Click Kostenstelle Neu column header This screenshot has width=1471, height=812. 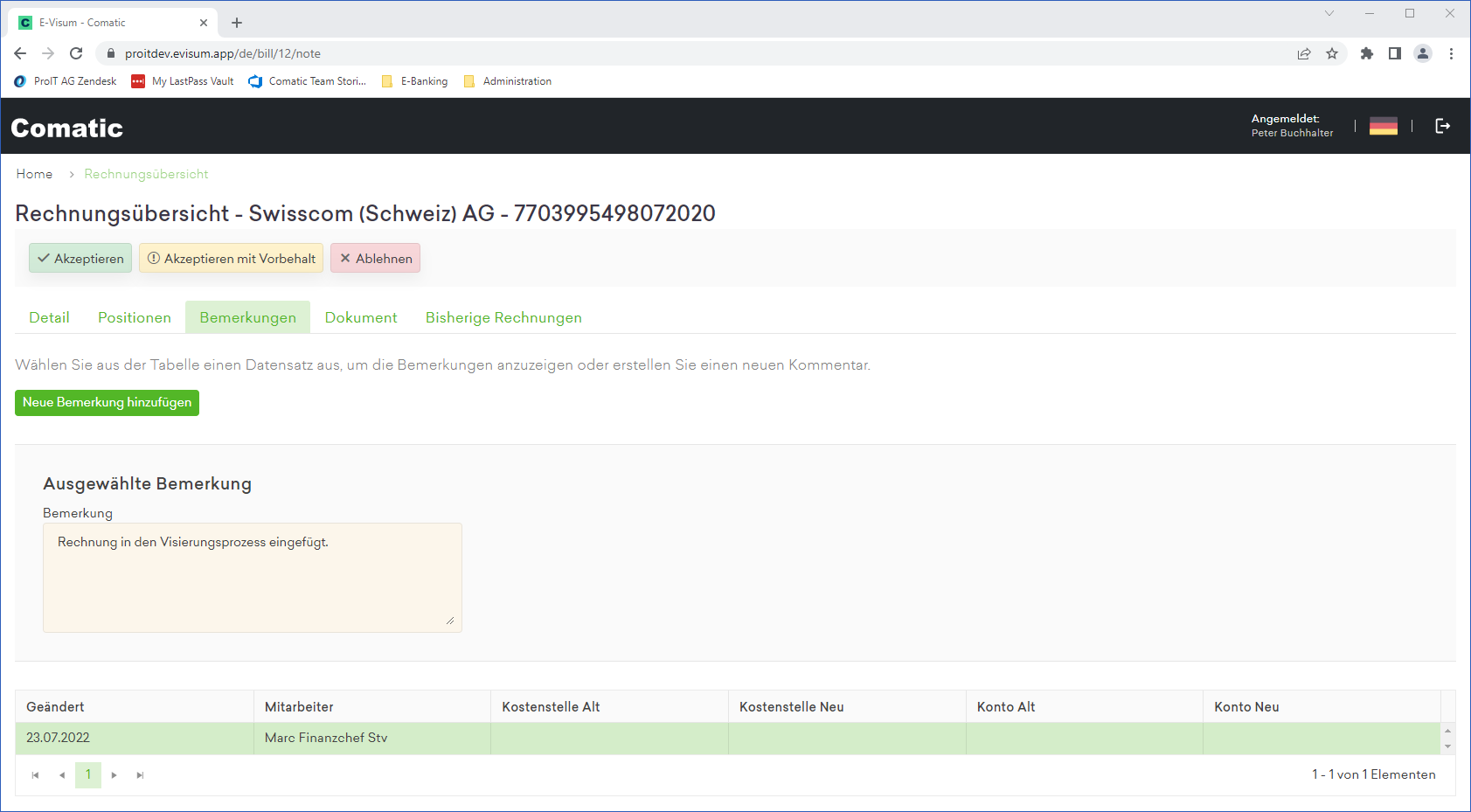[847, 706]
